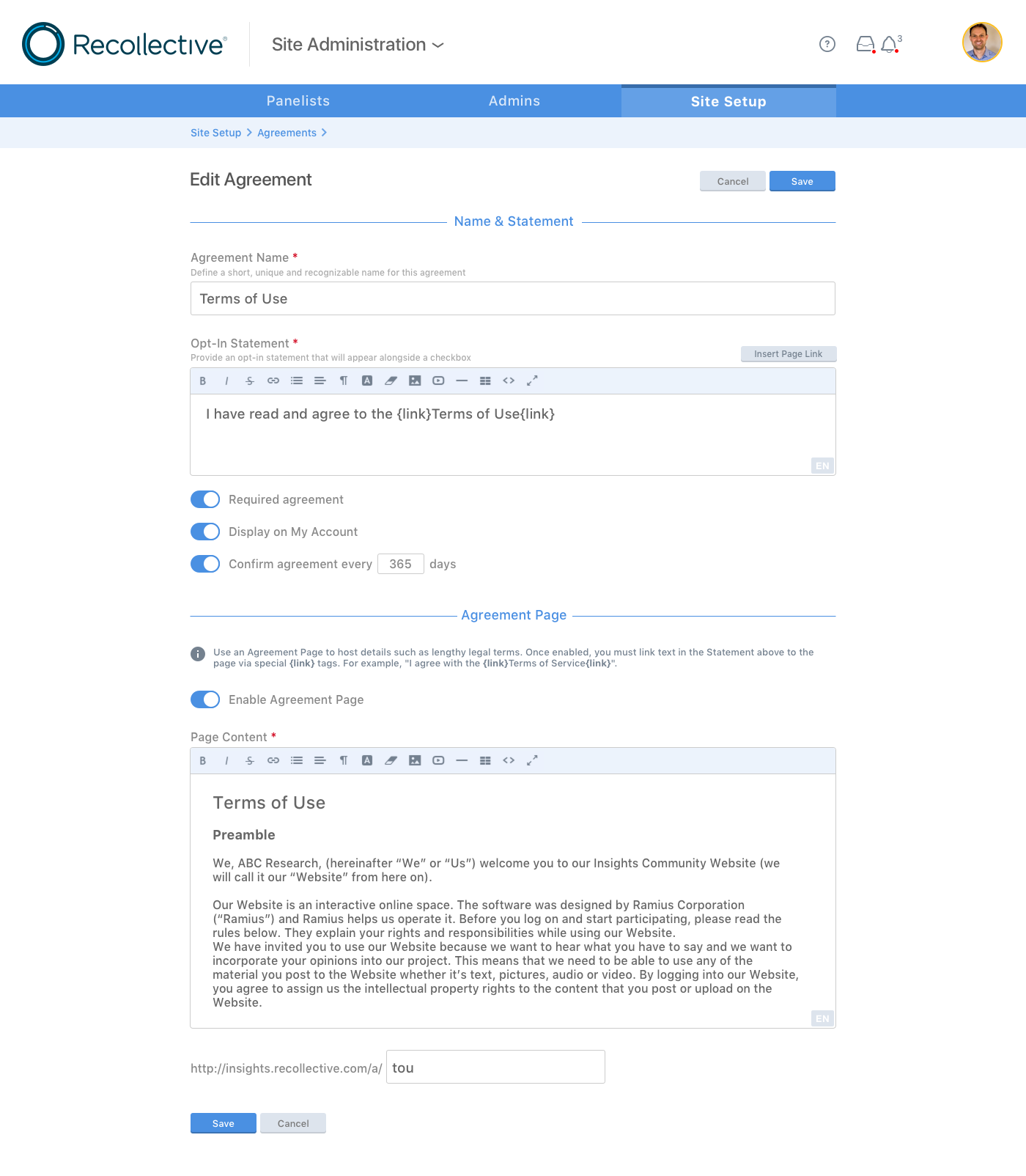The image size is (1026, 1176).
Task: Clear formatting in Page Content editor
Action: 391,760
